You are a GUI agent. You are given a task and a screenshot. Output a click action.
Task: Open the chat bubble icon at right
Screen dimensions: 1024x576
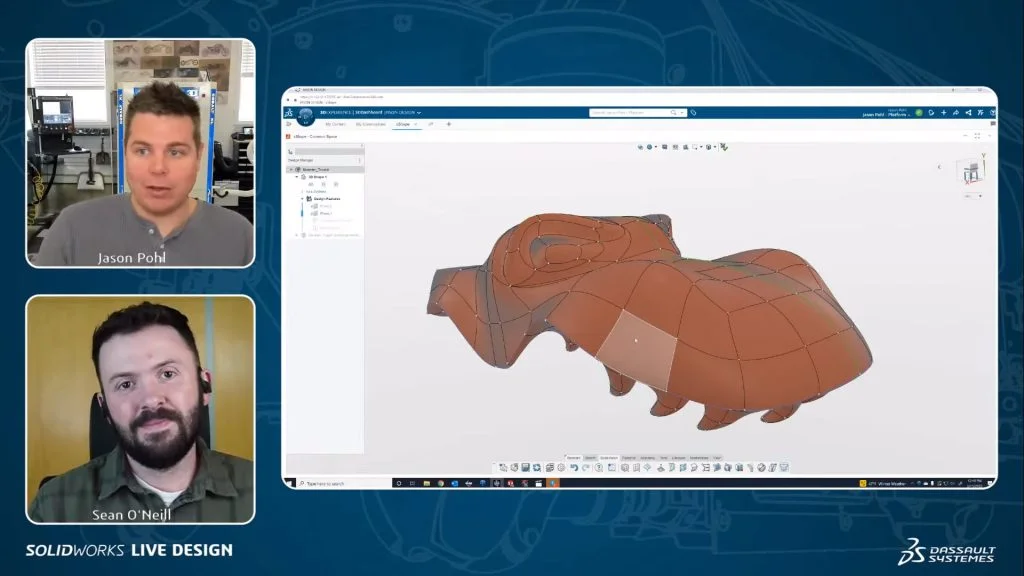(x=993, y=123)
